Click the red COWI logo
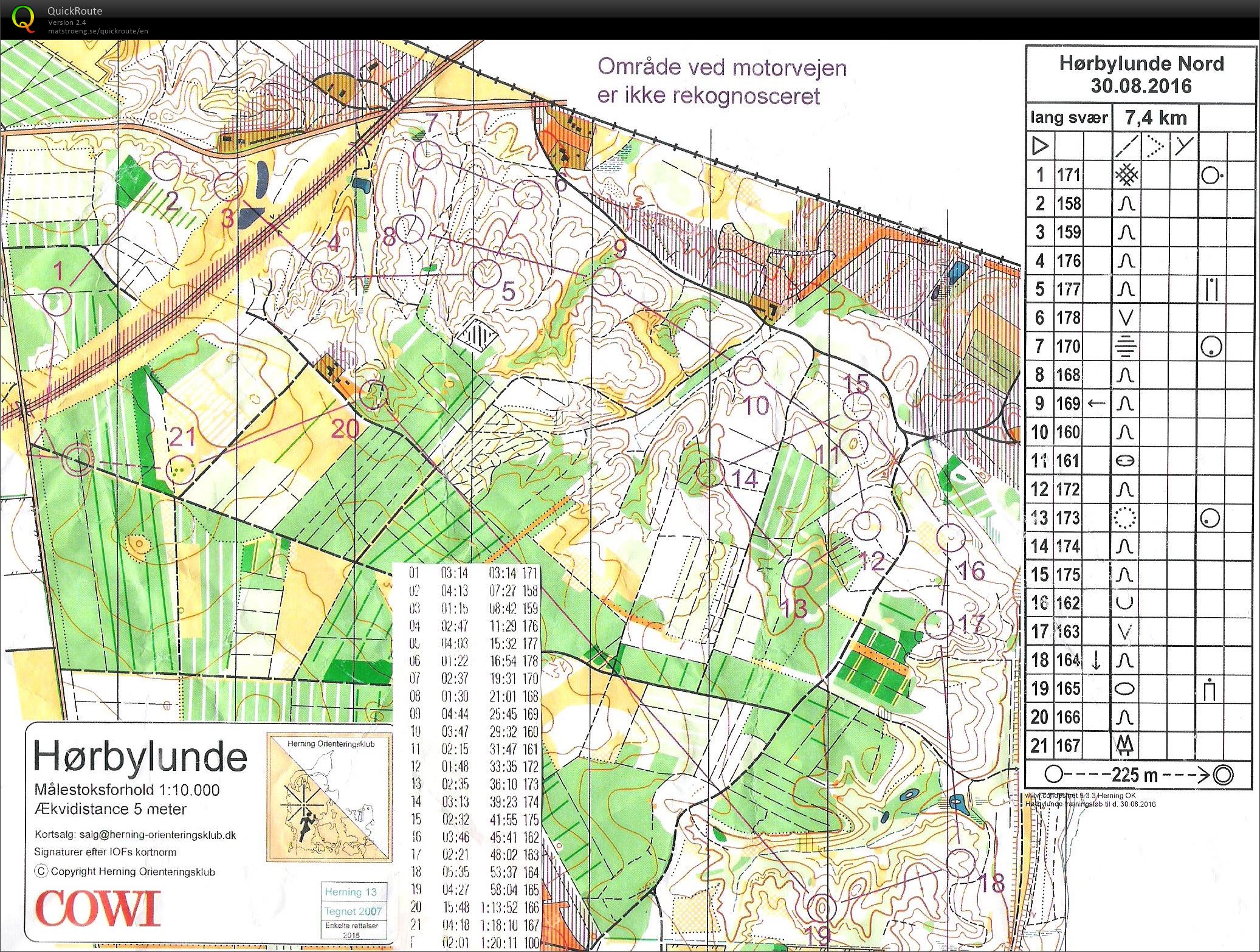Viewport: 1260px width, 952px height. point(98,908)
